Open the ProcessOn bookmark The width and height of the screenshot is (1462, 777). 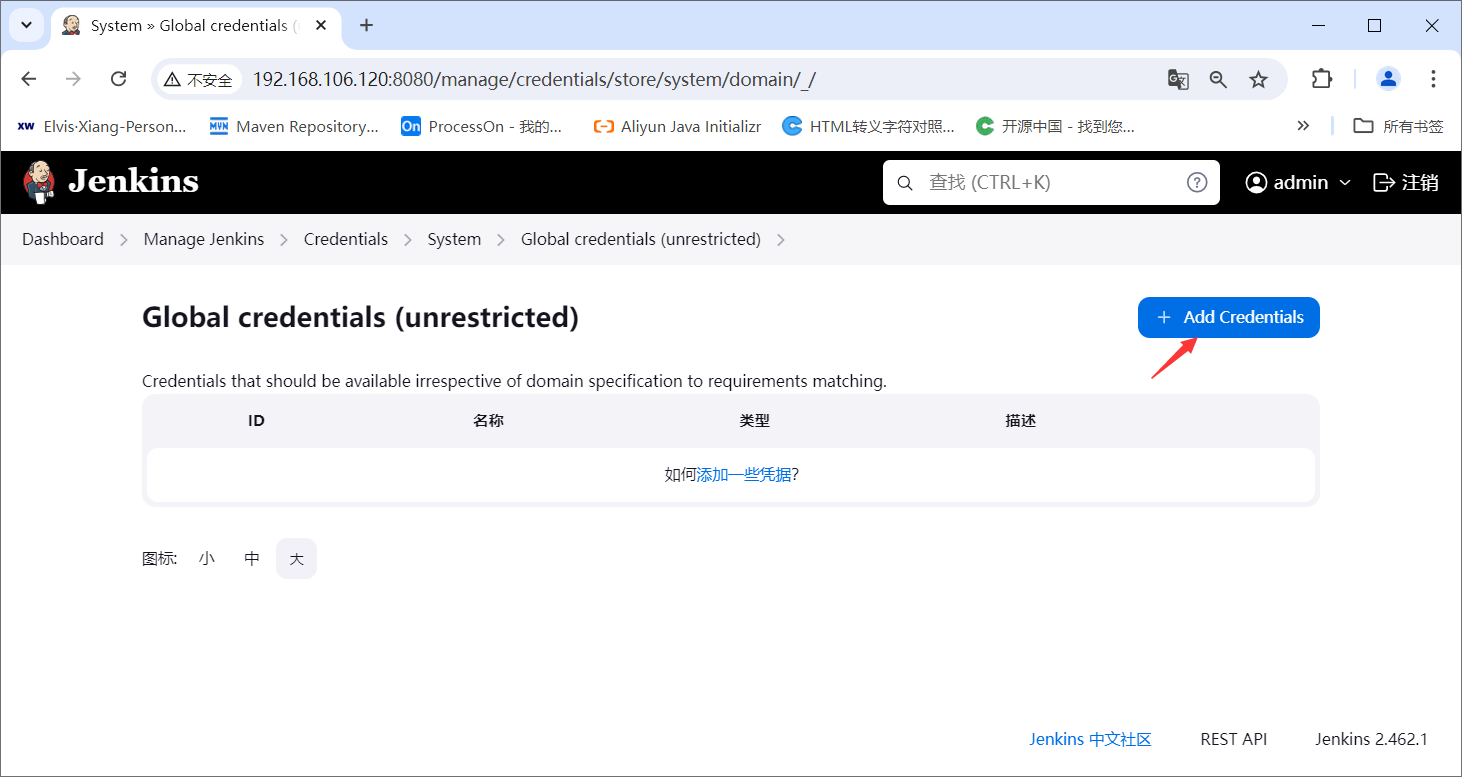482,126
